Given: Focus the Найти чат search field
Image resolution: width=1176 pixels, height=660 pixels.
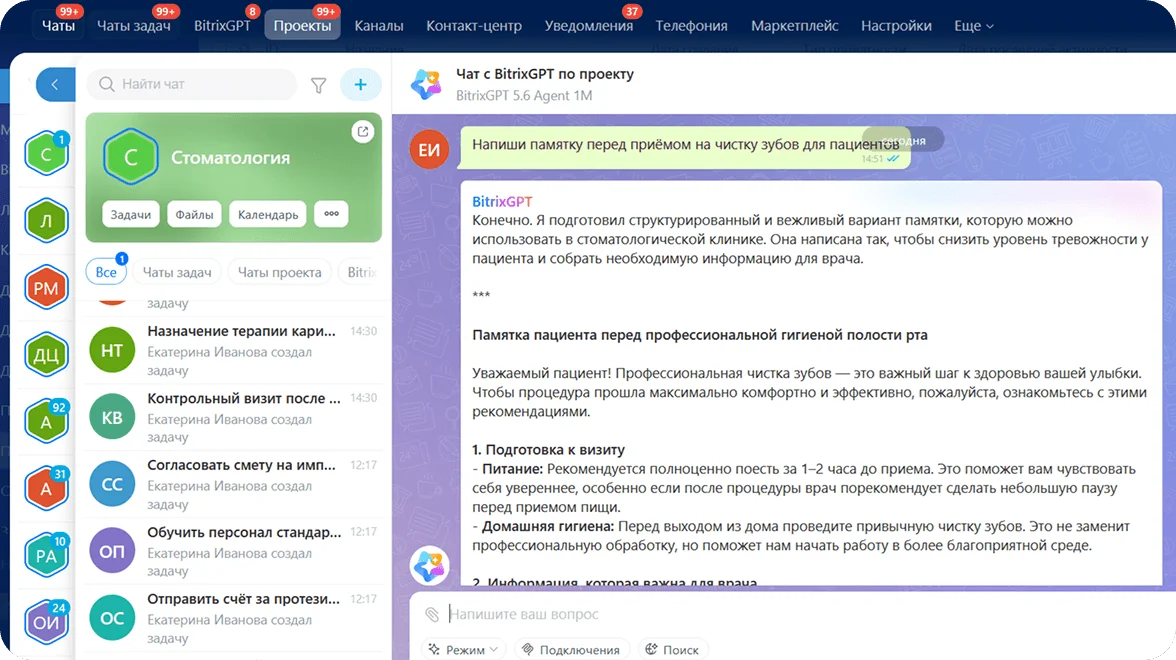Looking at the screenshot, I should click(x=192, y=84).
